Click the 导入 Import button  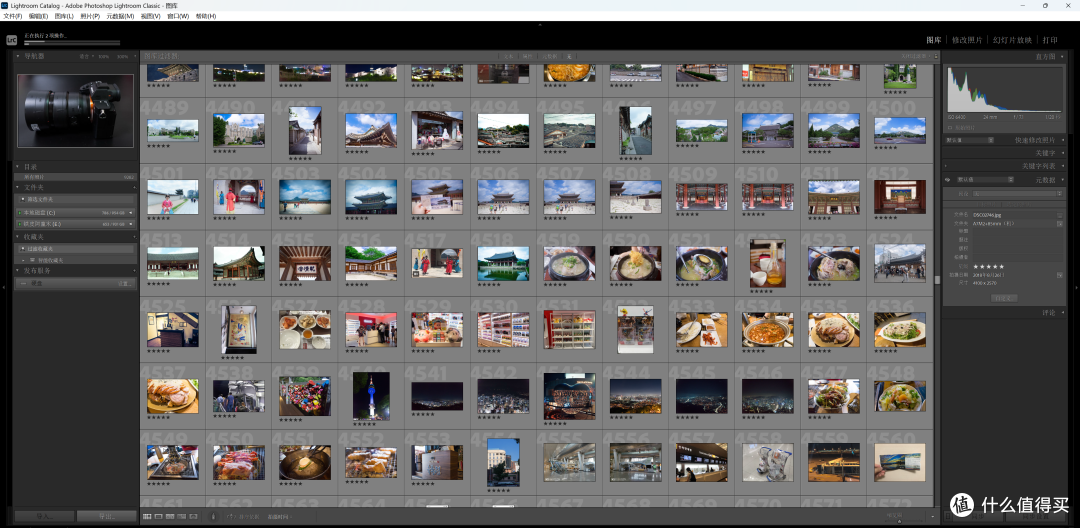(x=45, y=516)
